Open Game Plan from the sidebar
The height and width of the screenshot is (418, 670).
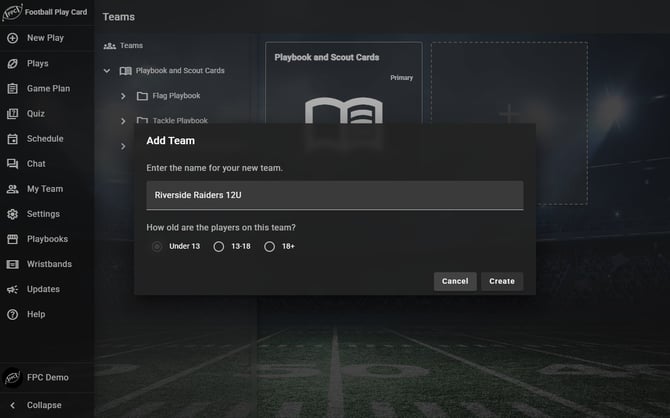(x=48, y=88)
